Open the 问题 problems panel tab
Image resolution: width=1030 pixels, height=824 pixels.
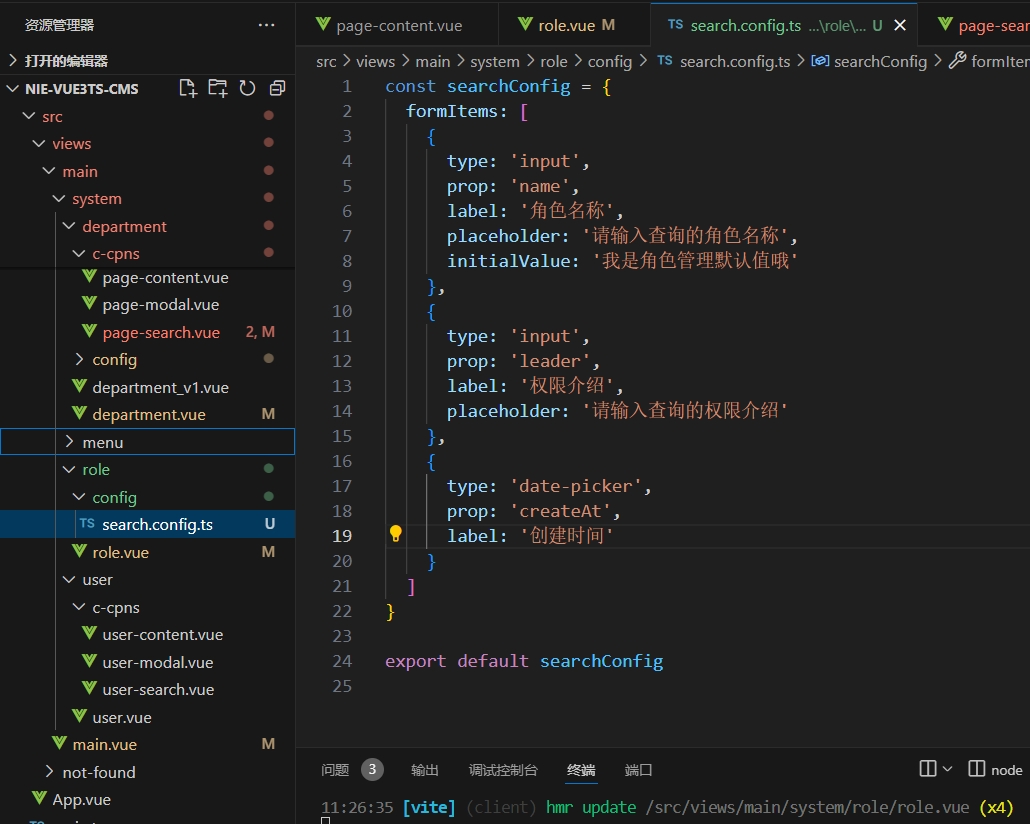pyautogui.click(x=335, y=769)
